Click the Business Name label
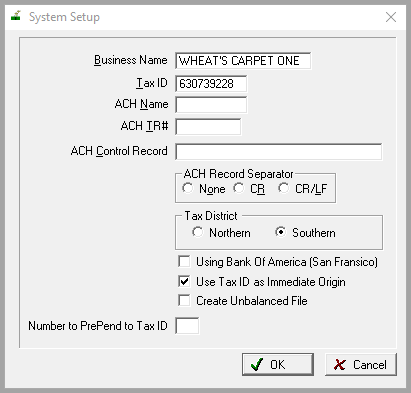The width and height of the screenshot is (411, 393). pyautogui.click(x=131, y=60)
